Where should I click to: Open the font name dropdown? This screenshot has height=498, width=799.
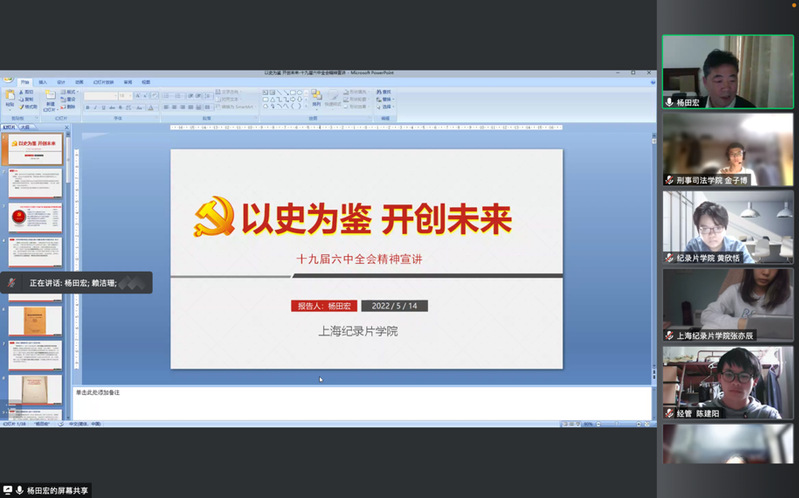pos(116,95)
